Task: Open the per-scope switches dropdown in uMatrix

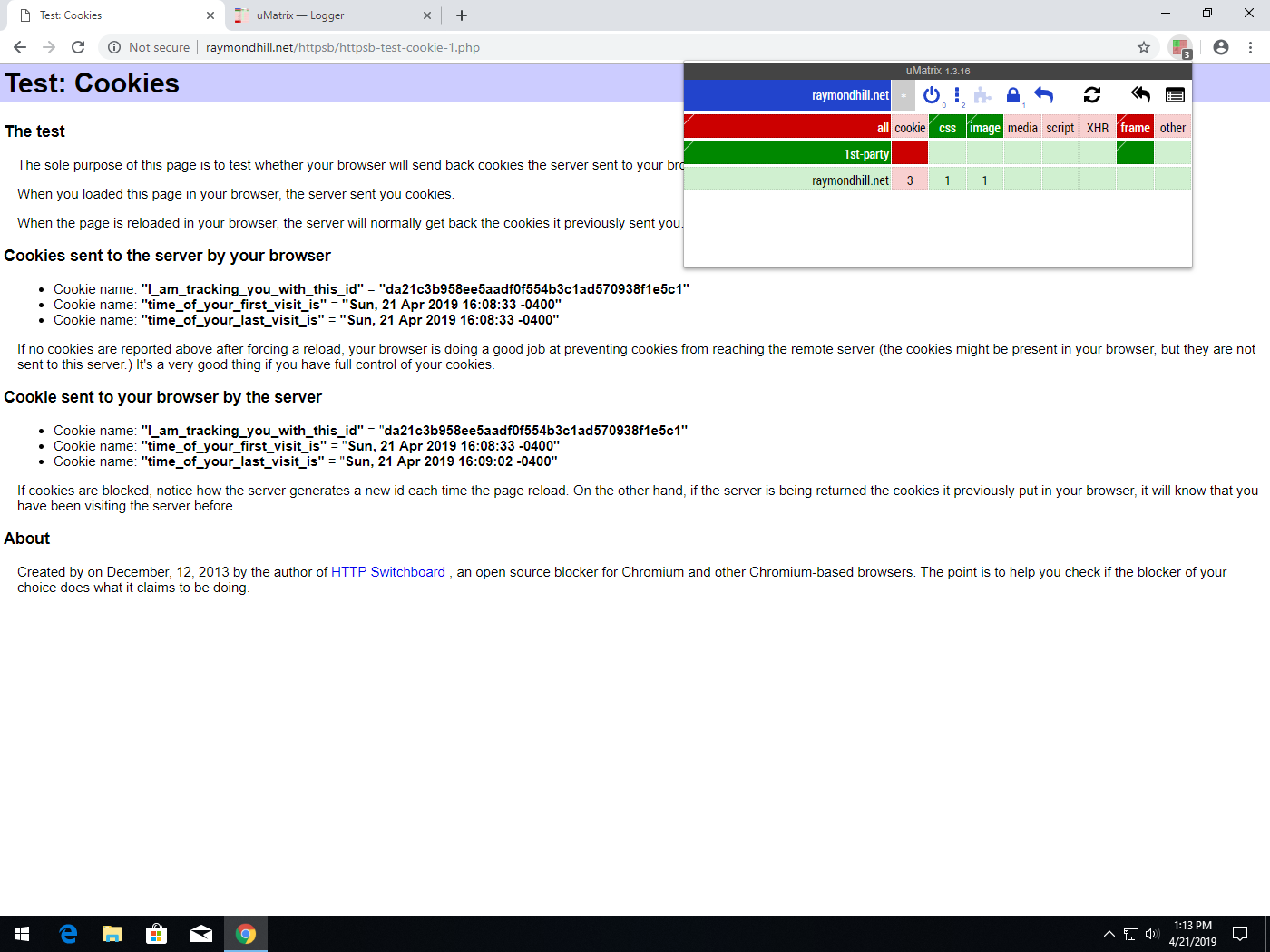Action: point(957,94)
